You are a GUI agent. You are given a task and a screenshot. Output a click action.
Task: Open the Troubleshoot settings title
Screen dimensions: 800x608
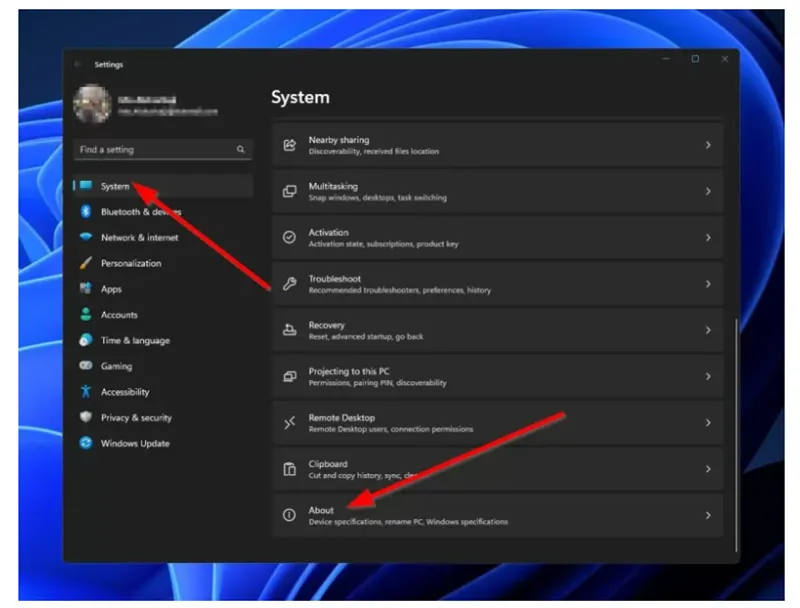coord(335,278)
